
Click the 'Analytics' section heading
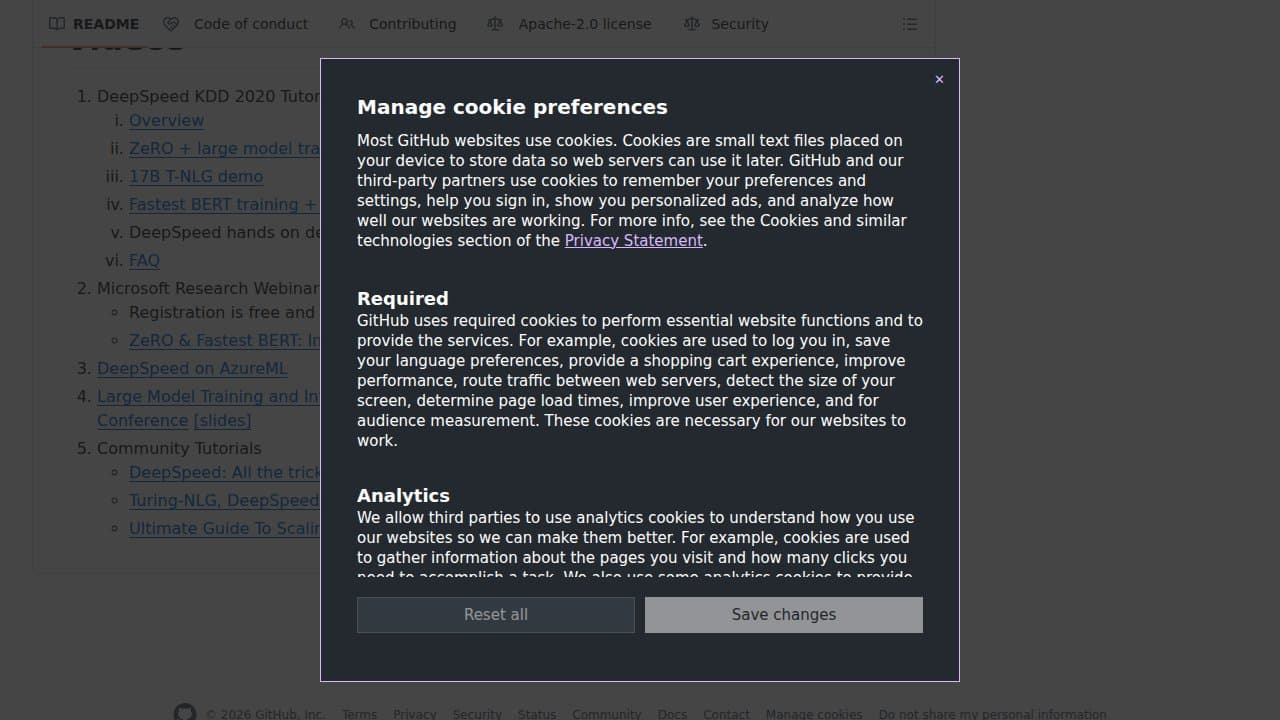(403, 496)
